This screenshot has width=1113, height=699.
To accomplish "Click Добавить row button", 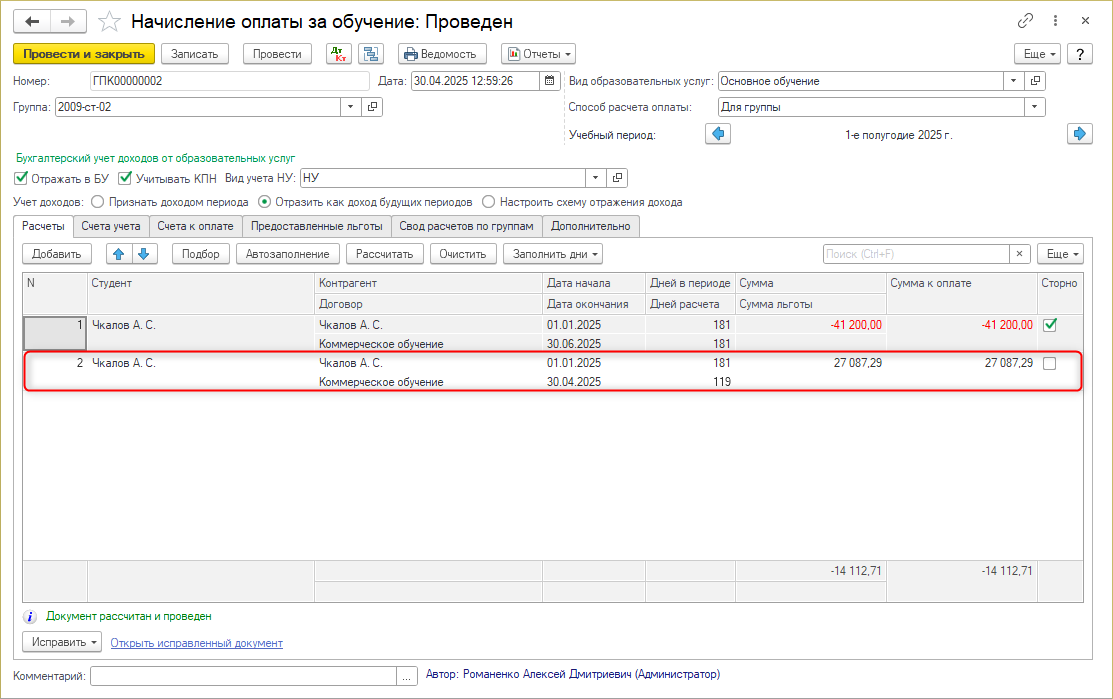I will [x=57, y=254].
